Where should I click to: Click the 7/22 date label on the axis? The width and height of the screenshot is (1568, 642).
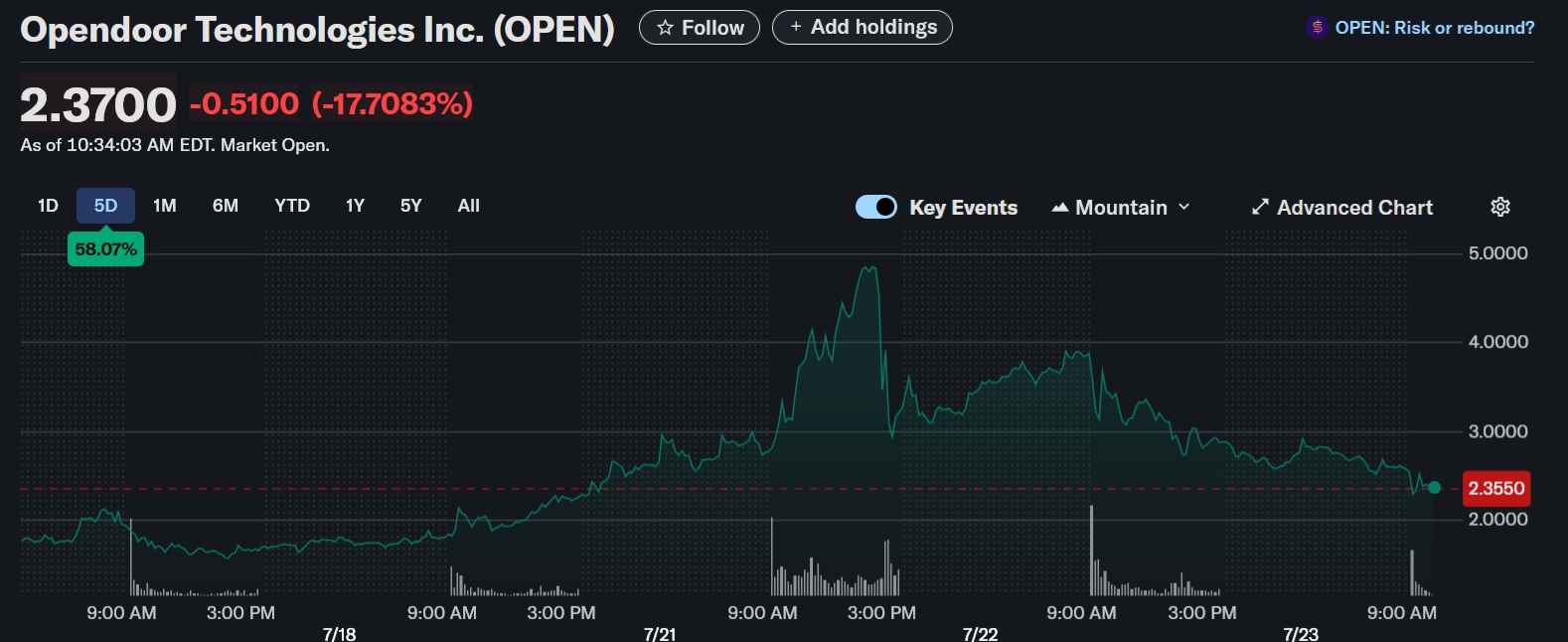point(981,634)
